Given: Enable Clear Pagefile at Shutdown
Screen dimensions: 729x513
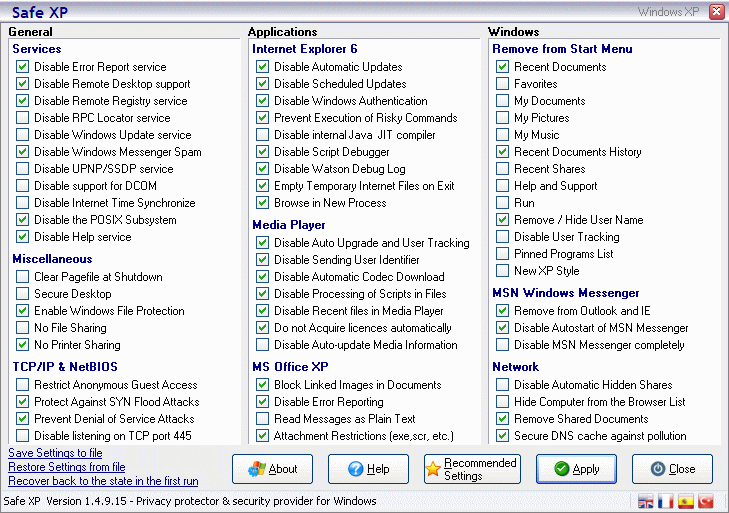Looking at the screenshot, I should point(22,277).
